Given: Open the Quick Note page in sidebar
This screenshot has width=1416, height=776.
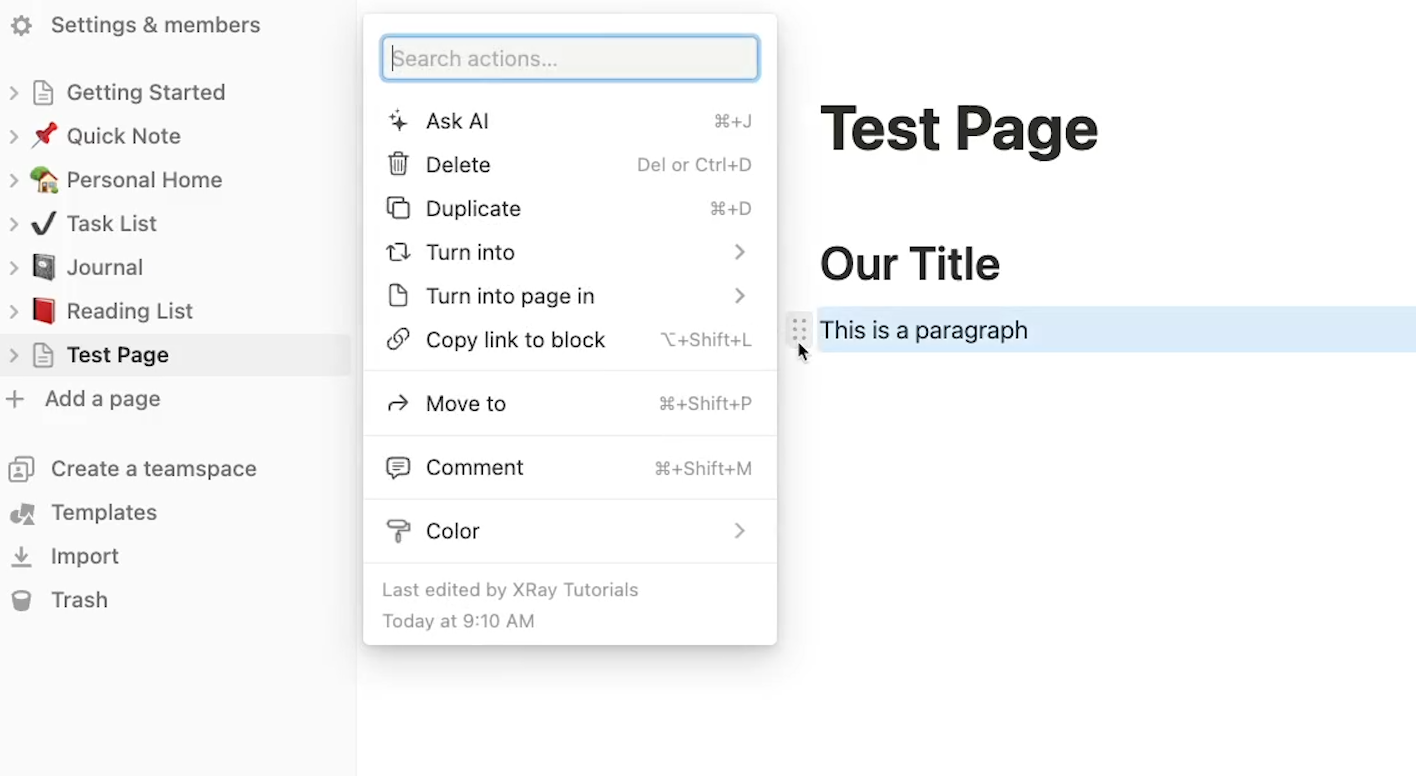Looking at the screenshot, I should click(x=124, y=136).
